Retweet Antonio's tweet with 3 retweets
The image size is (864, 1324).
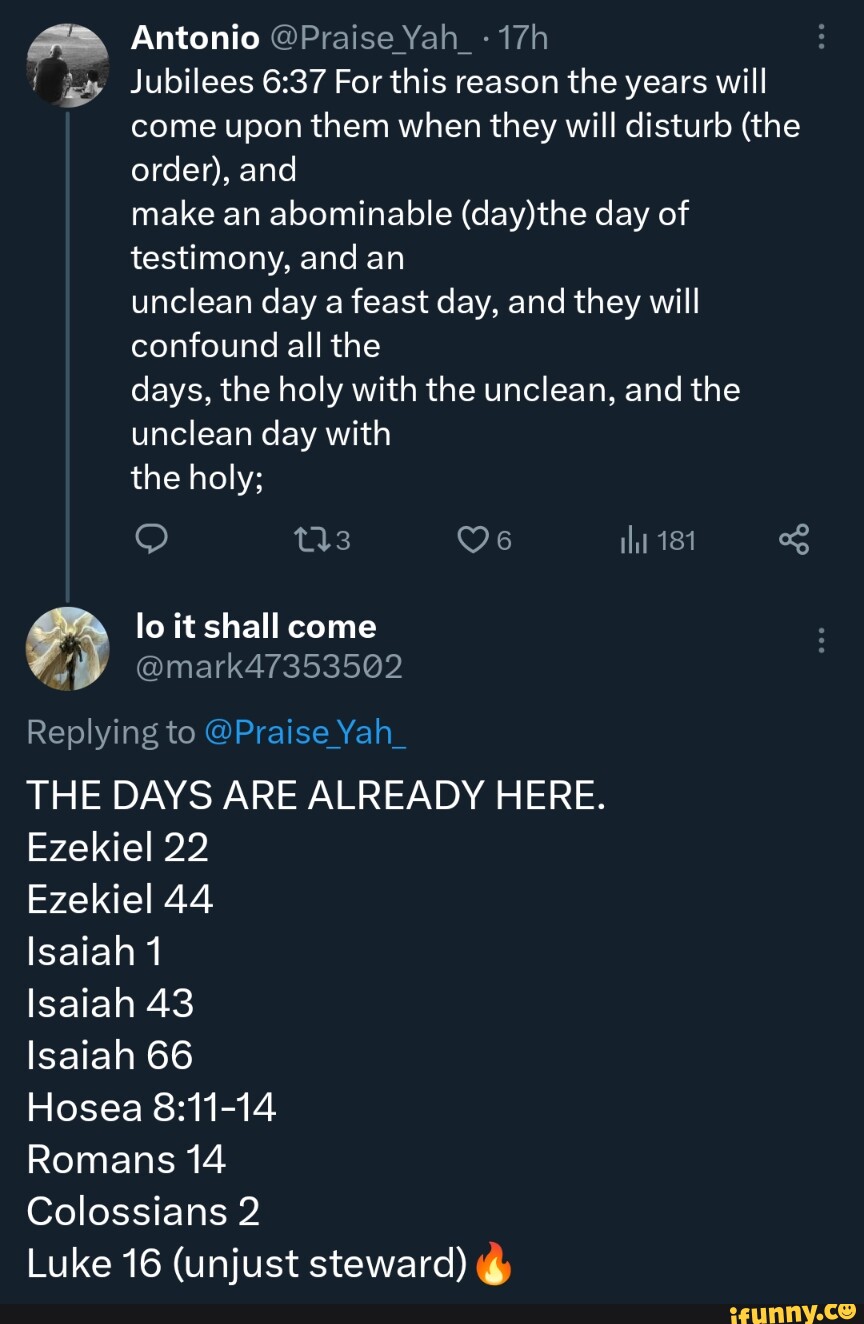(305, 541)
